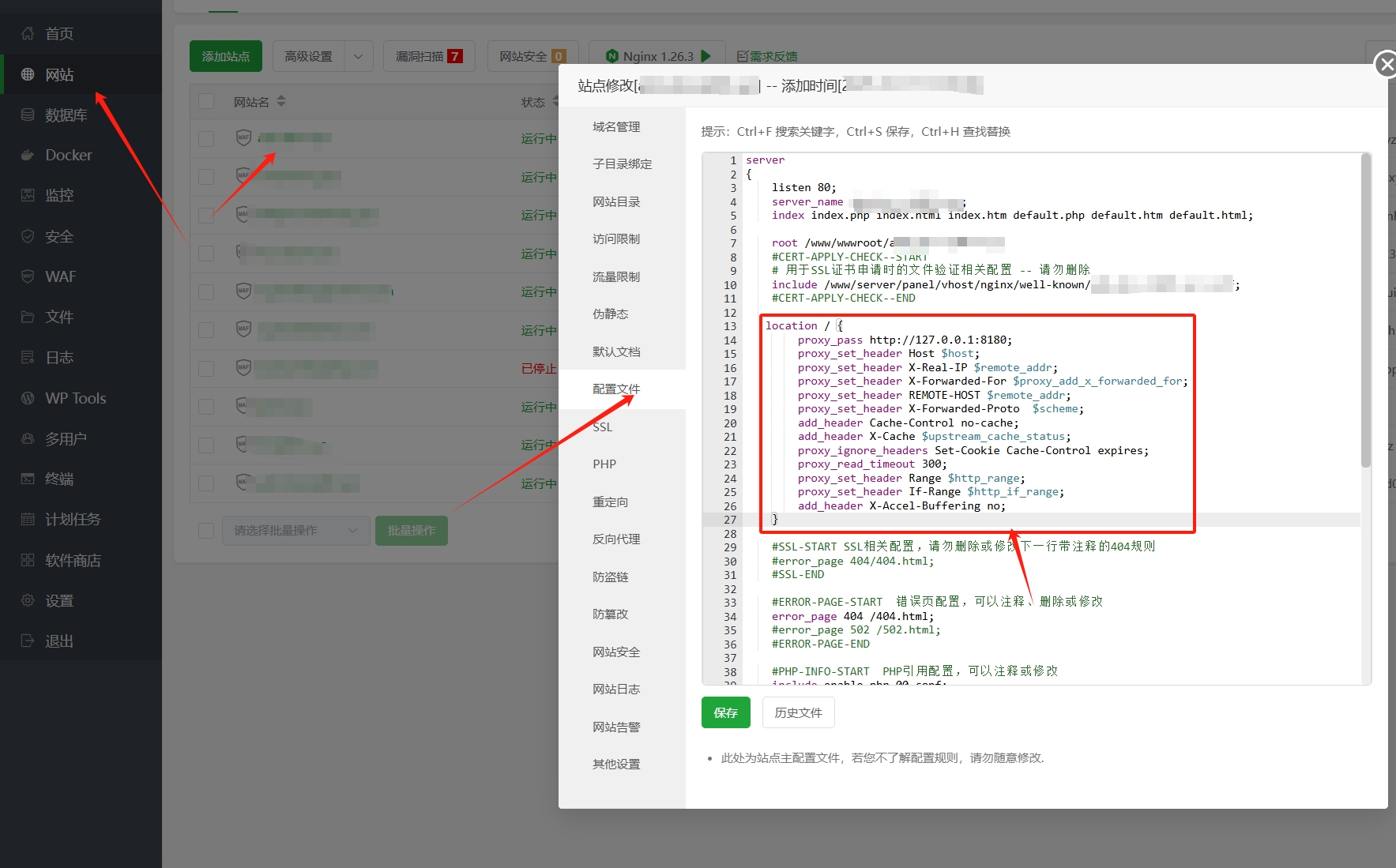The width and height of the screenshot is (1396, 868).
Task: Click the WAF shield of the first site row
Action: (x=243, y=137)
